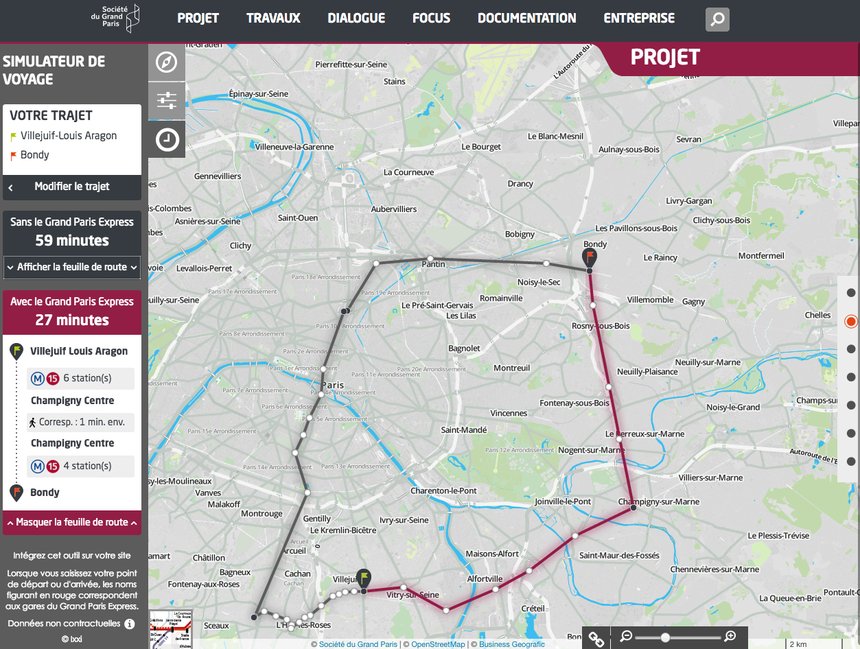Image resolution: width=860 pixels, height=649 pixels.
Task: Open the OpenStreetMap attribution link
Action: click(x=438, y=644)
